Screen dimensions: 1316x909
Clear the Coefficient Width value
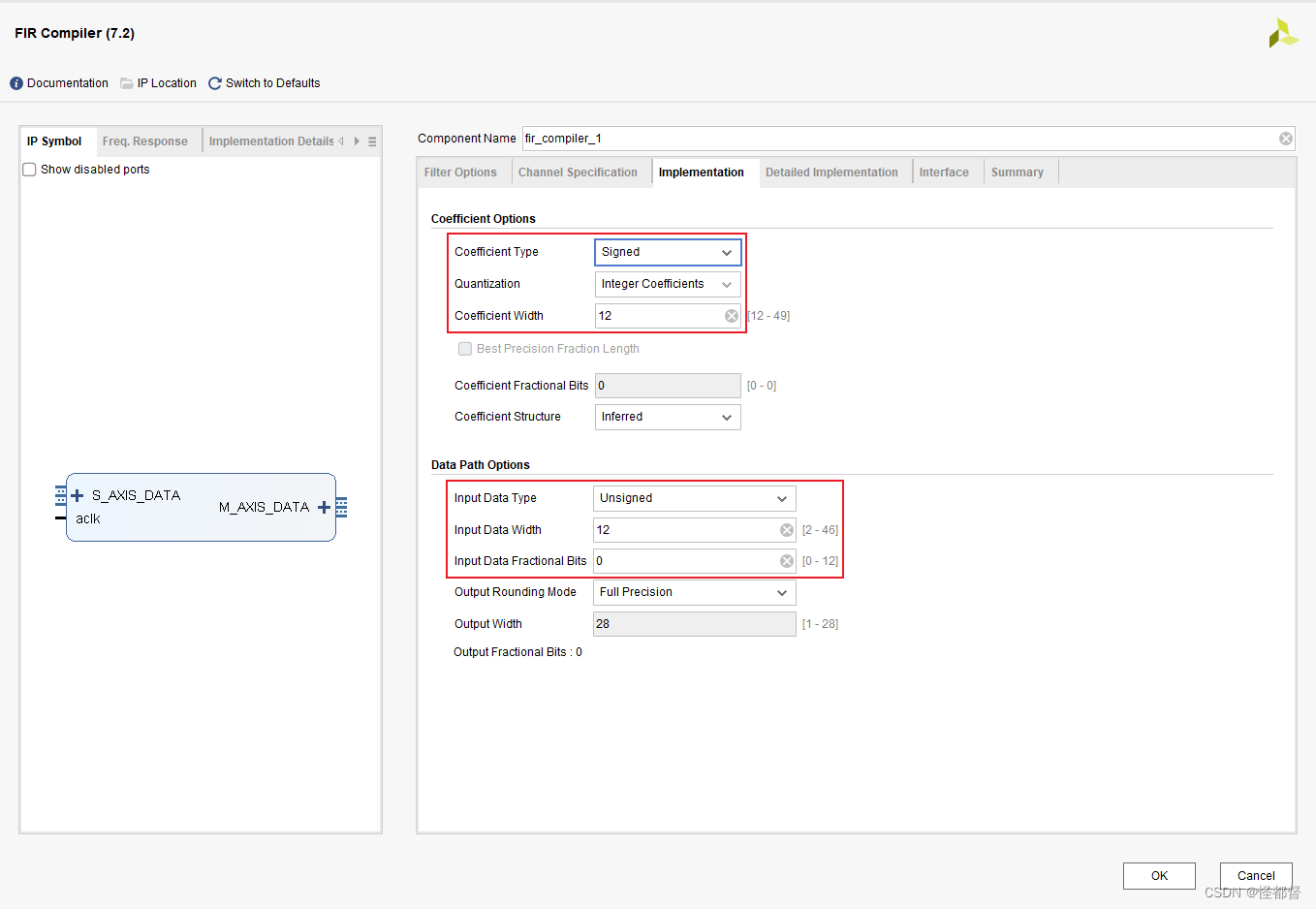tap(732, 316)
